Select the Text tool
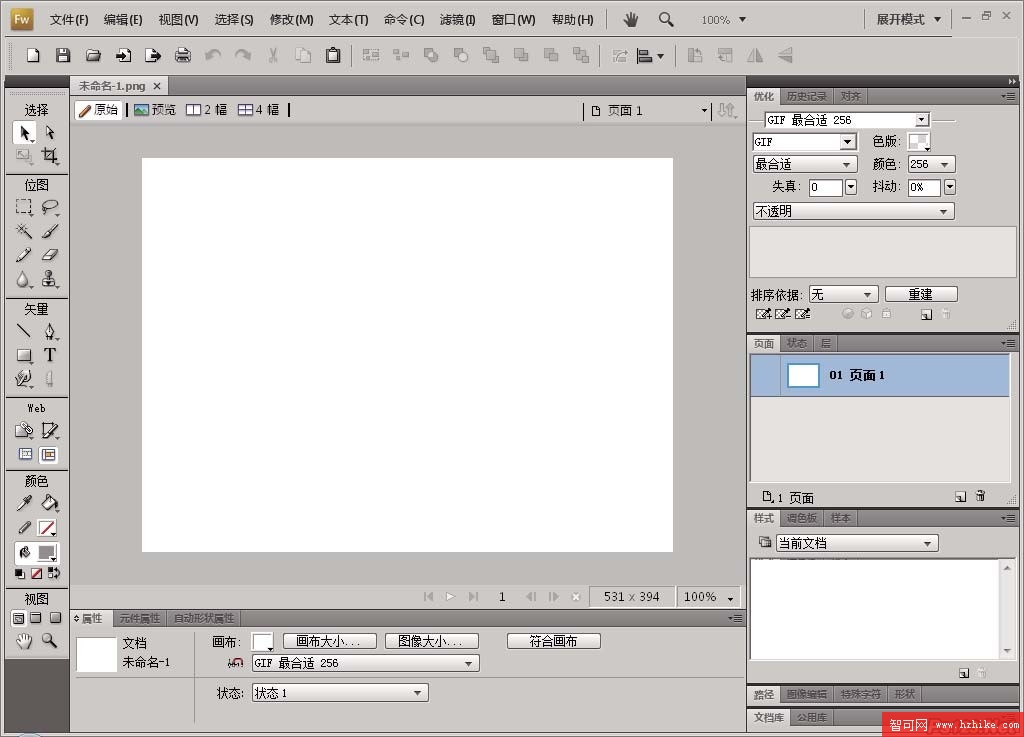This screenshot has width=1024, height=737. [49, 355]
